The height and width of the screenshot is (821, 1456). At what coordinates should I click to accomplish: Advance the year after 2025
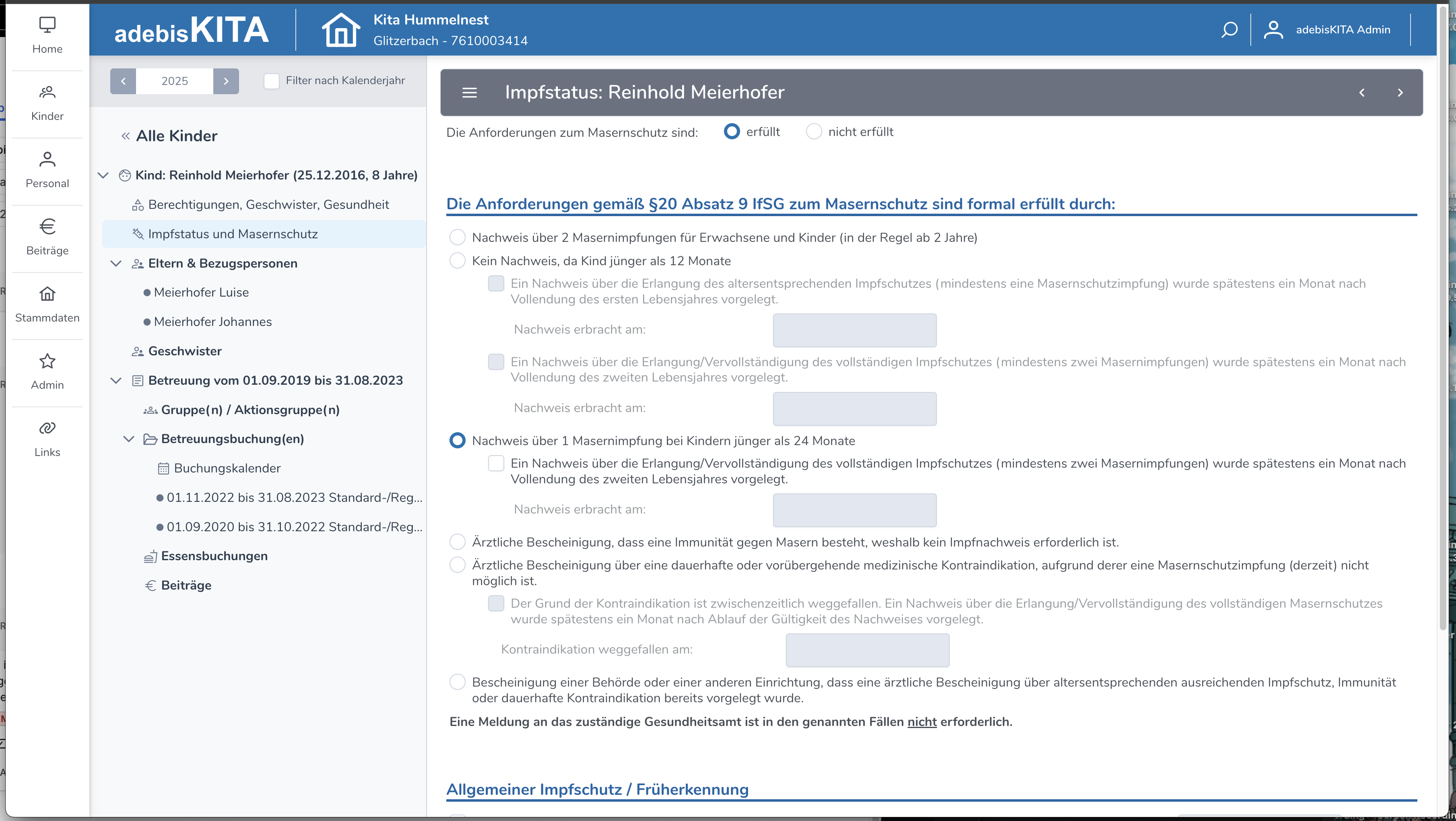pos(226,81)
